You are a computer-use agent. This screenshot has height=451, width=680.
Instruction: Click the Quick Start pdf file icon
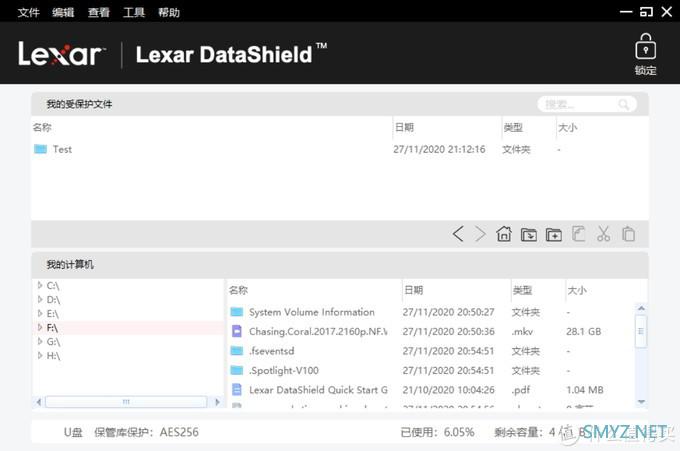237,389
